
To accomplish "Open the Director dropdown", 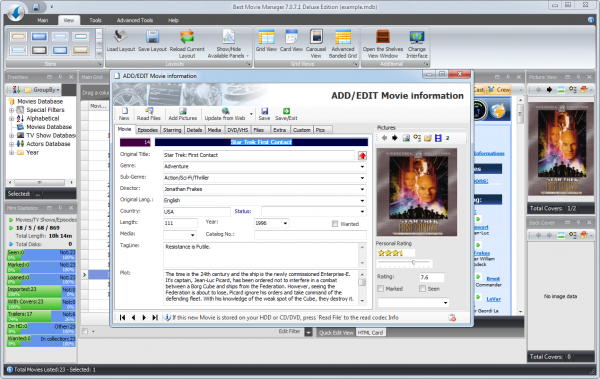I will pos(362,189).
